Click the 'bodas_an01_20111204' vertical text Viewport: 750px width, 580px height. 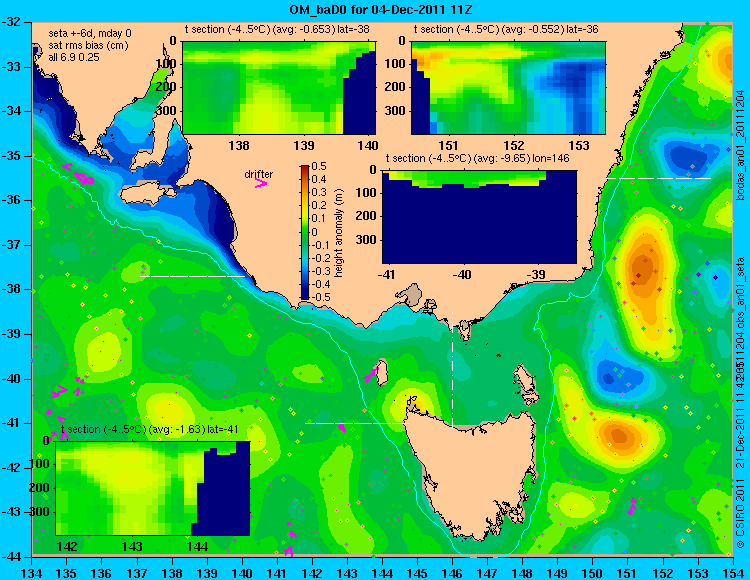(x=740, y=145)
